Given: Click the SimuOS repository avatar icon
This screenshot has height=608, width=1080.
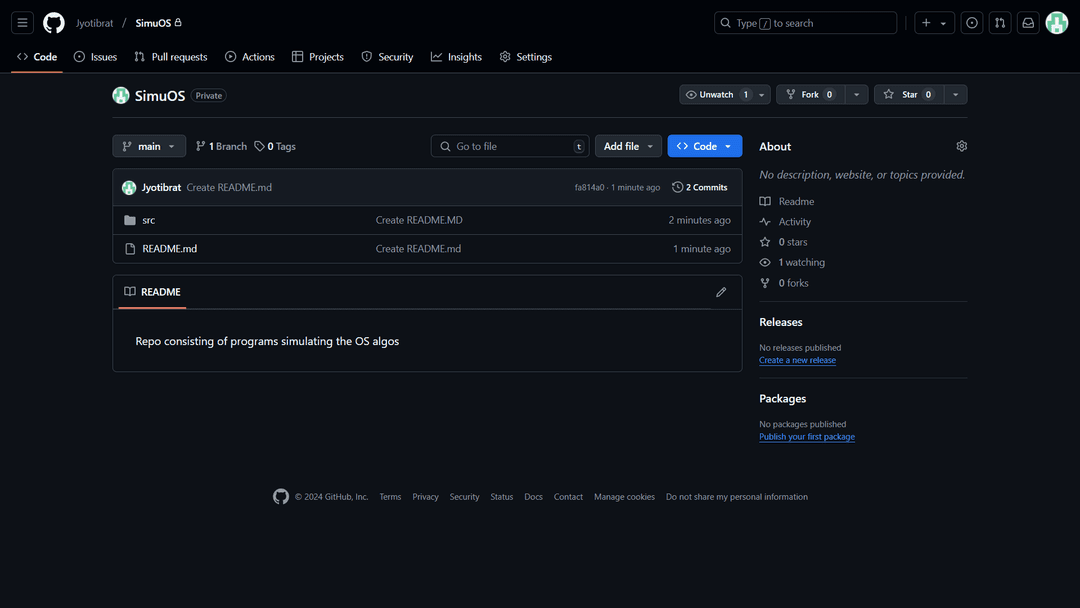Looking at the screenshot, I should pyautogui.click(x=121, y=95).
